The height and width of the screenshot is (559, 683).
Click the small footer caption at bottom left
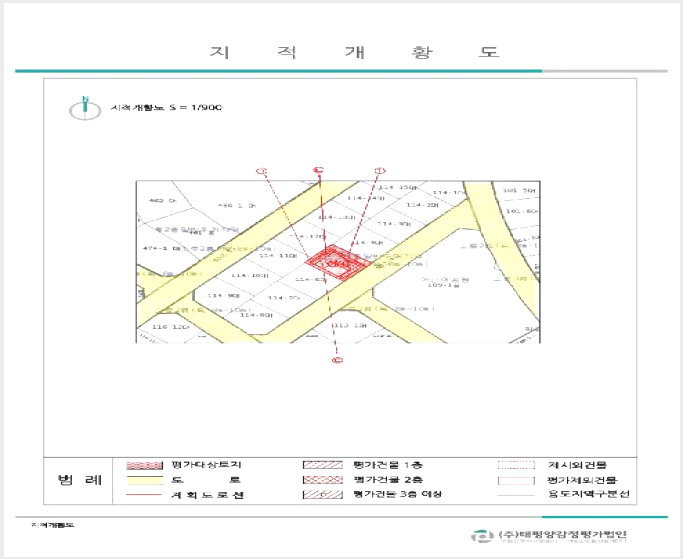(53, 525)
